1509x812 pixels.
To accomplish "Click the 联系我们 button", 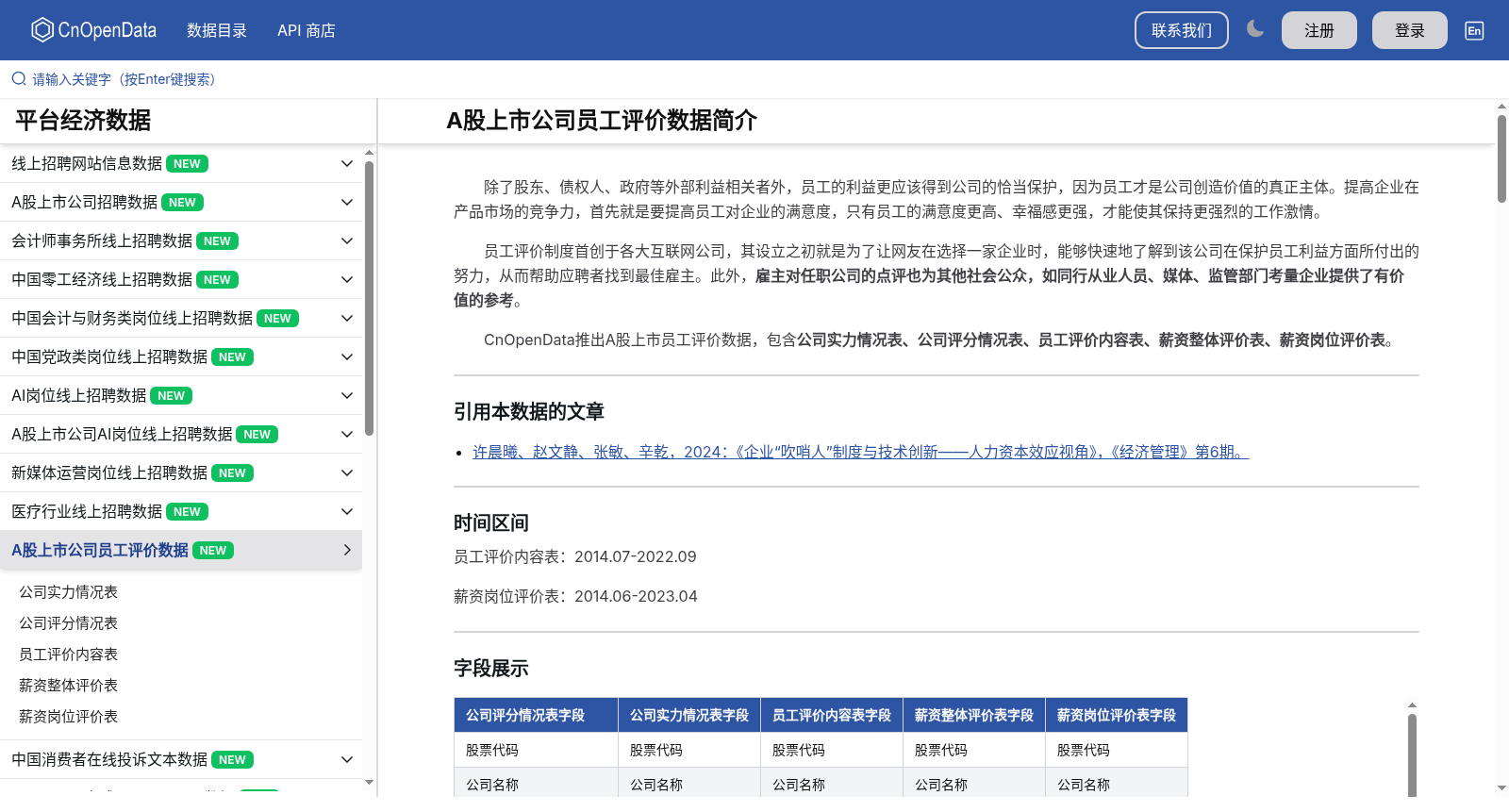I will [x=1182, y=30].
